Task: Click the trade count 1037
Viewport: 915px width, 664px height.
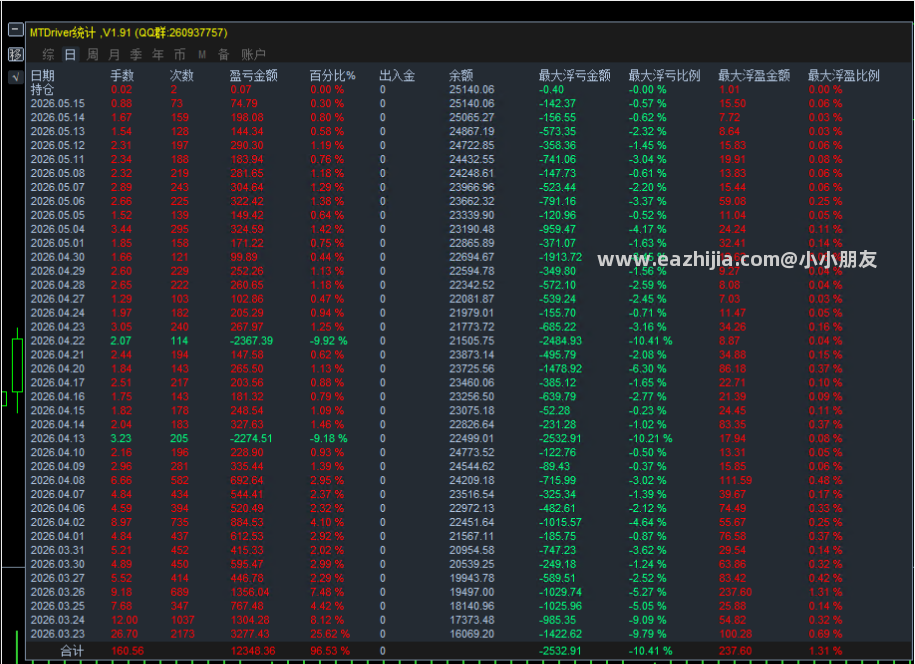Action: tap(183, 620)
